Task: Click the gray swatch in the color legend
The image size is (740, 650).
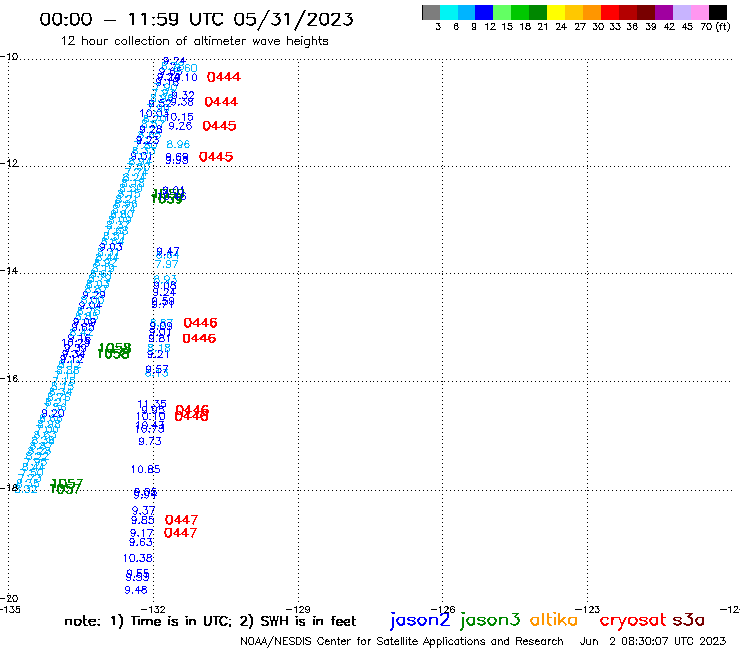Action: click(431, 12)
